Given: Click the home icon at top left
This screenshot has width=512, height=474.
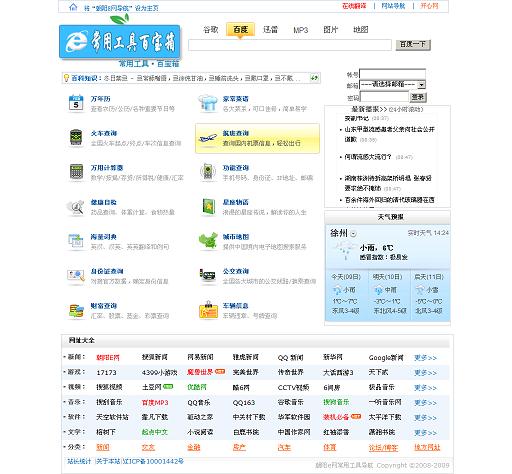Looking at the screenshot, I should [x=73, y=7].
